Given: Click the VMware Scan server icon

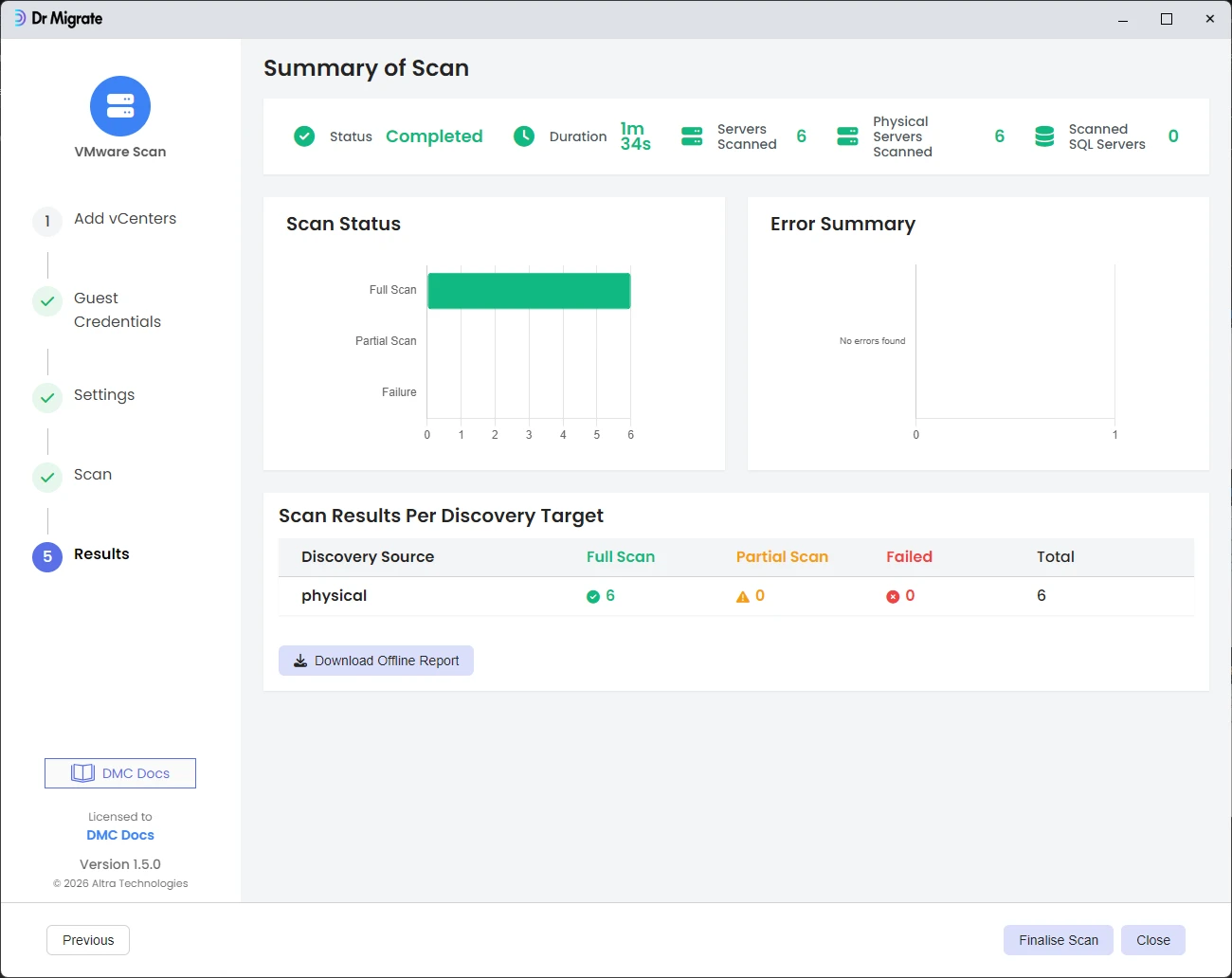Looking at the screenshot, I should click(x=120, y=106).
